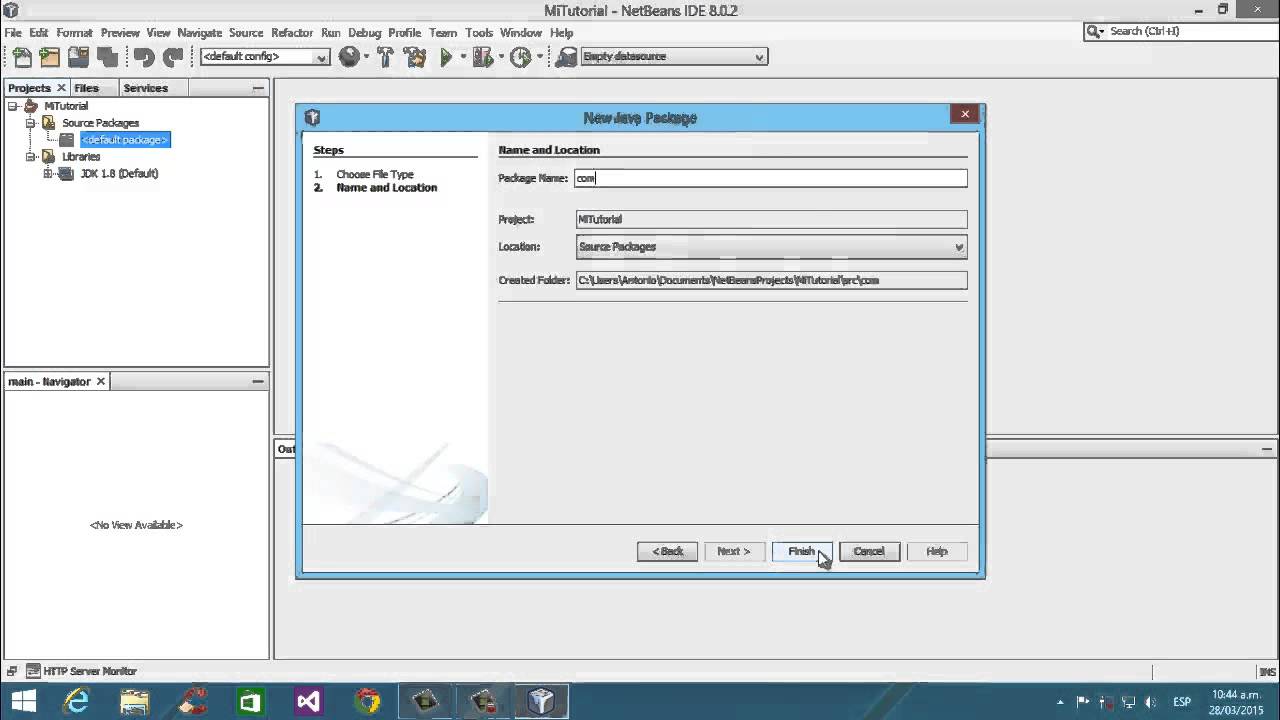The image size is (1280, 720).
Task: Select the <default package> tree item
Action: [x=125, y=140]
